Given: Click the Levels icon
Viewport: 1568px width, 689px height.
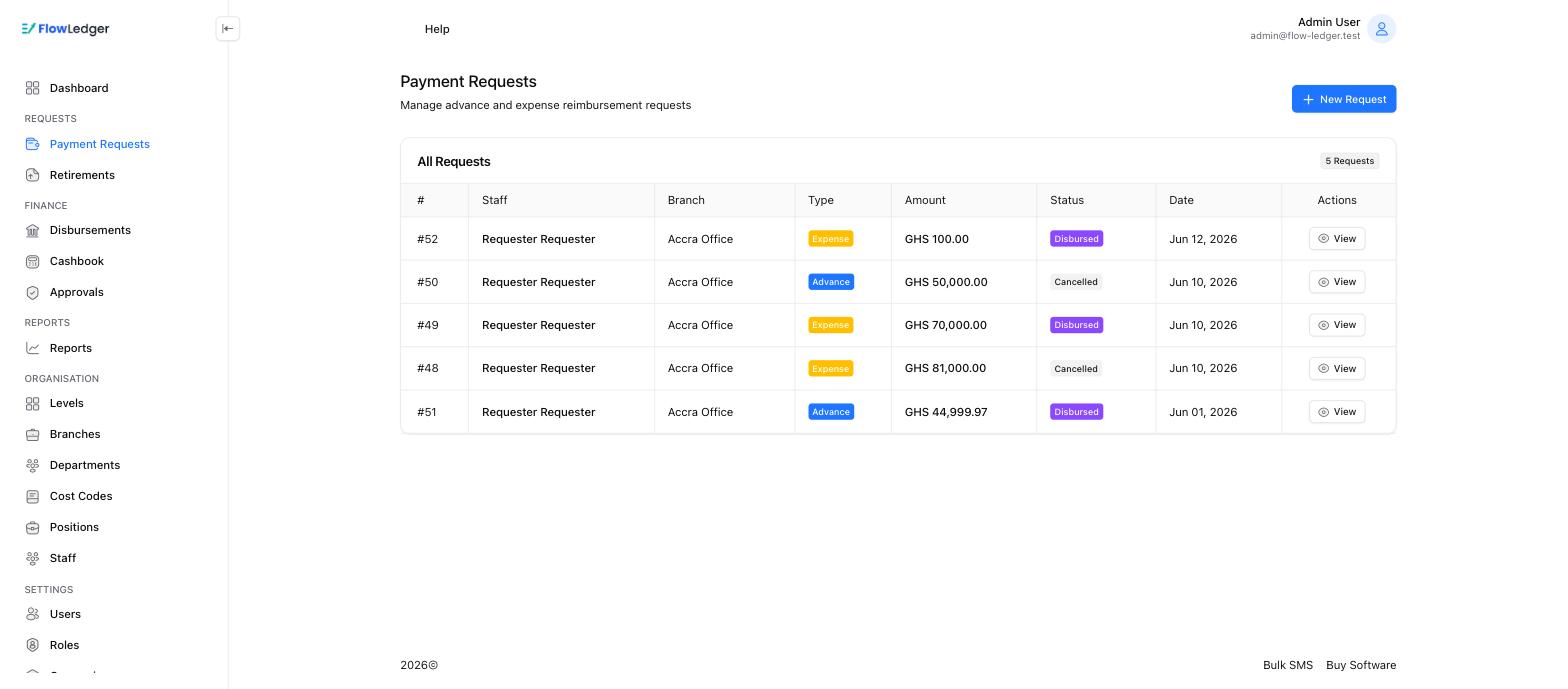Looking at the screenshot, I should [33, 403].
